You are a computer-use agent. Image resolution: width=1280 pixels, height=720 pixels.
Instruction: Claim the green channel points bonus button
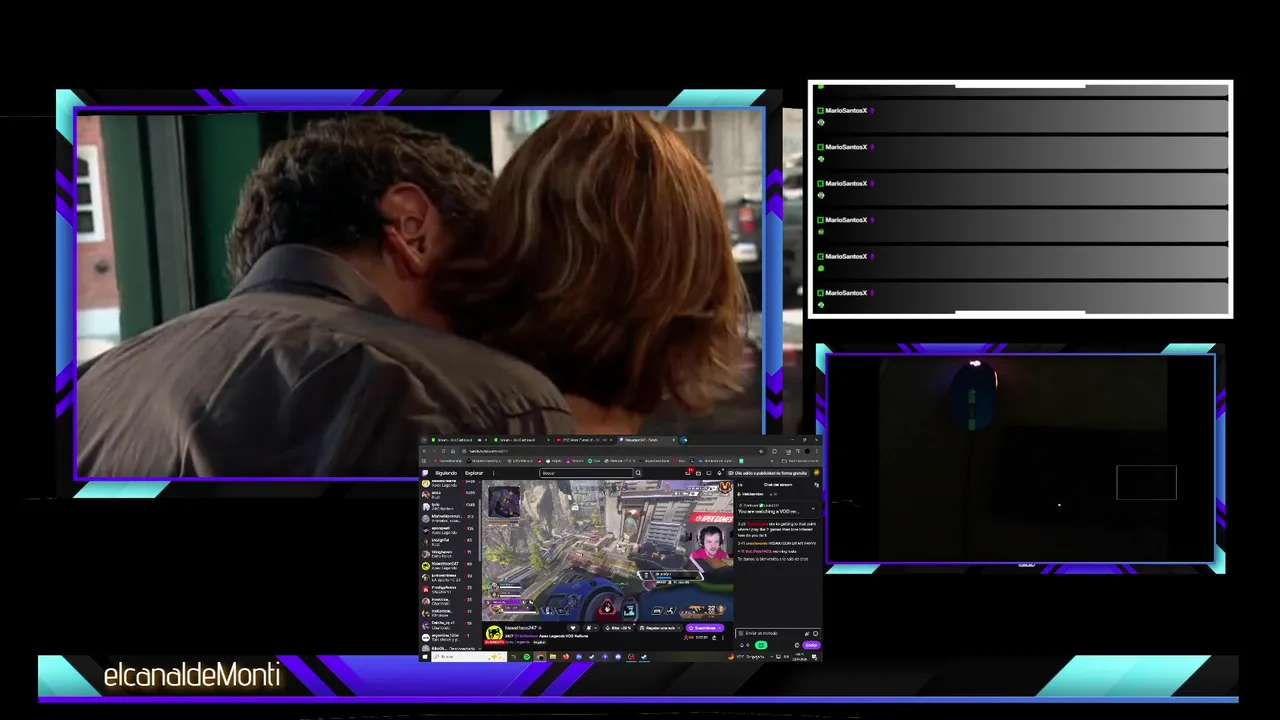[x=761, y=645]
